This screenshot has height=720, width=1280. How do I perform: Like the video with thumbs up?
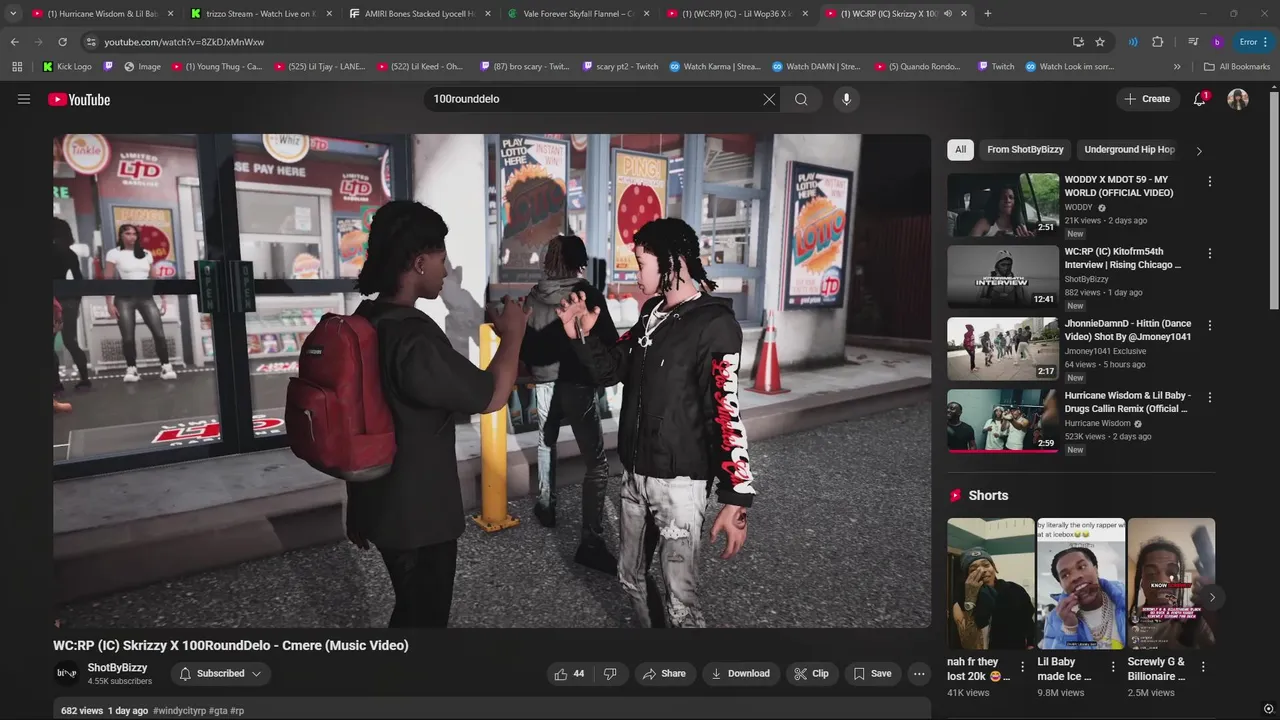tap(569, 674)
